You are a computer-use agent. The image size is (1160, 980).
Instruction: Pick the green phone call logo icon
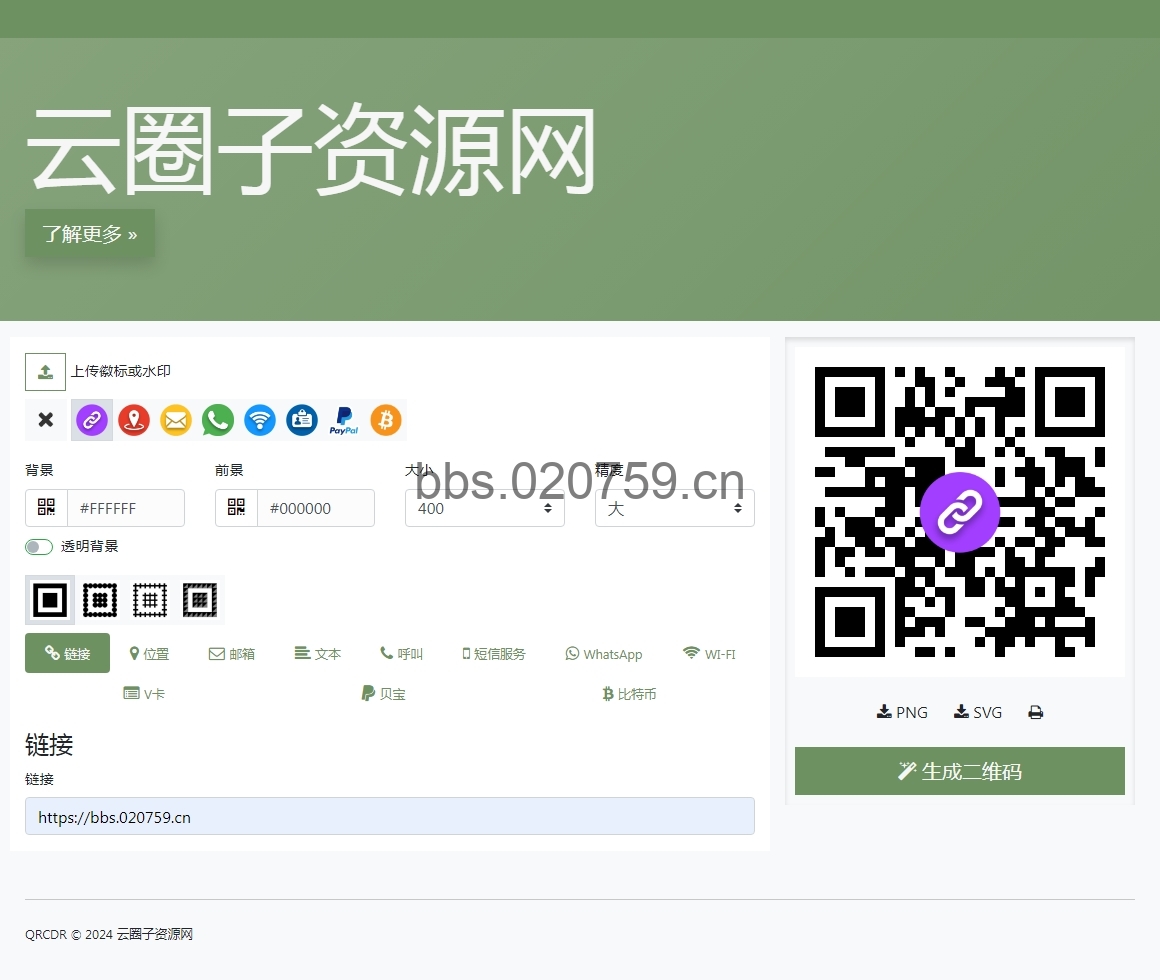click(x=218, y=420)
